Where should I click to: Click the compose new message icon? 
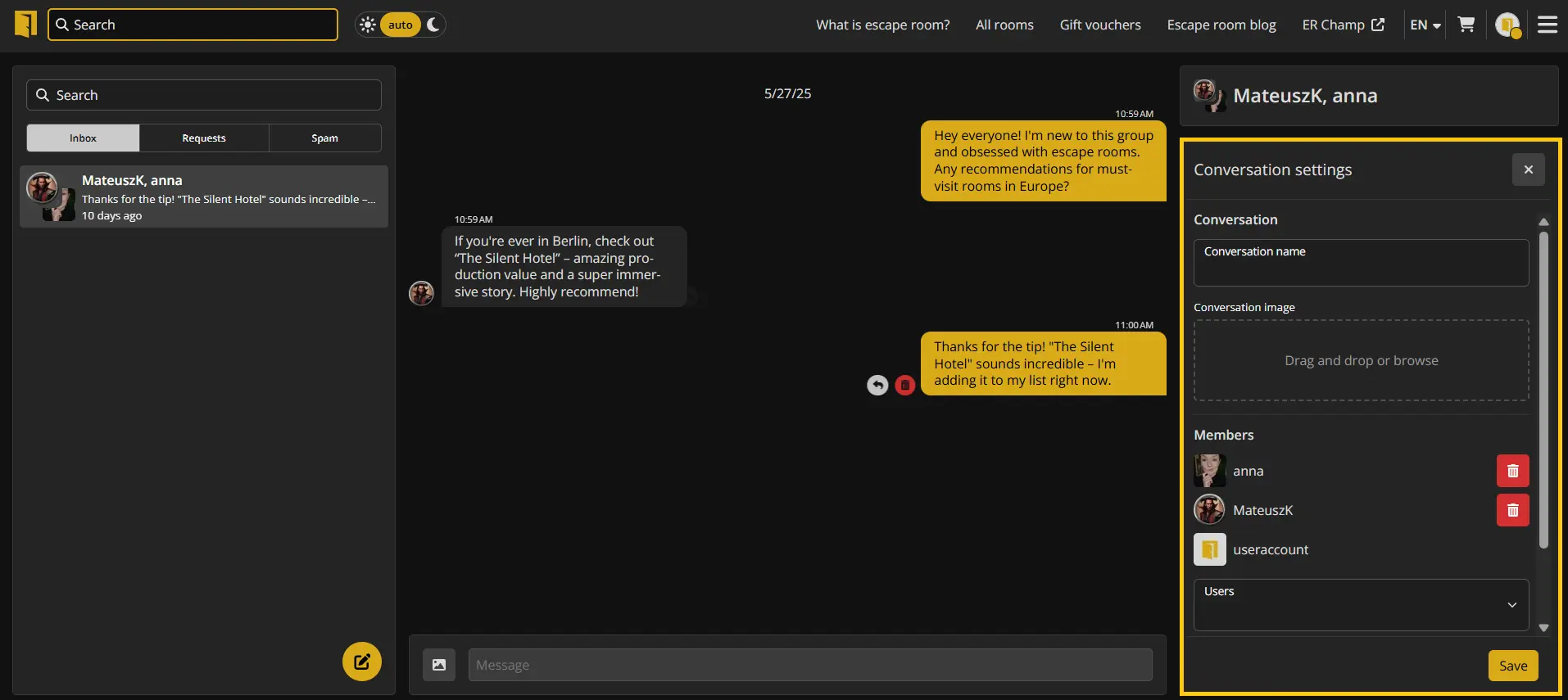(361, 662)
